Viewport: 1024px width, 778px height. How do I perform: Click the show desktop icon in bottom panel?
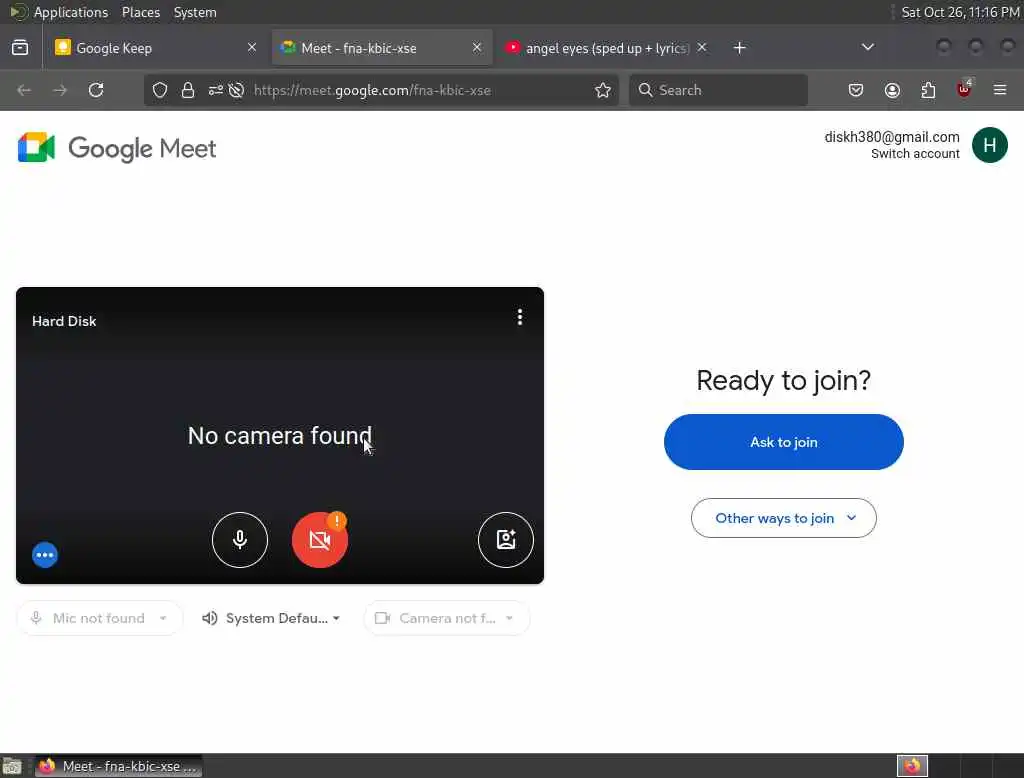coord(12,766)
